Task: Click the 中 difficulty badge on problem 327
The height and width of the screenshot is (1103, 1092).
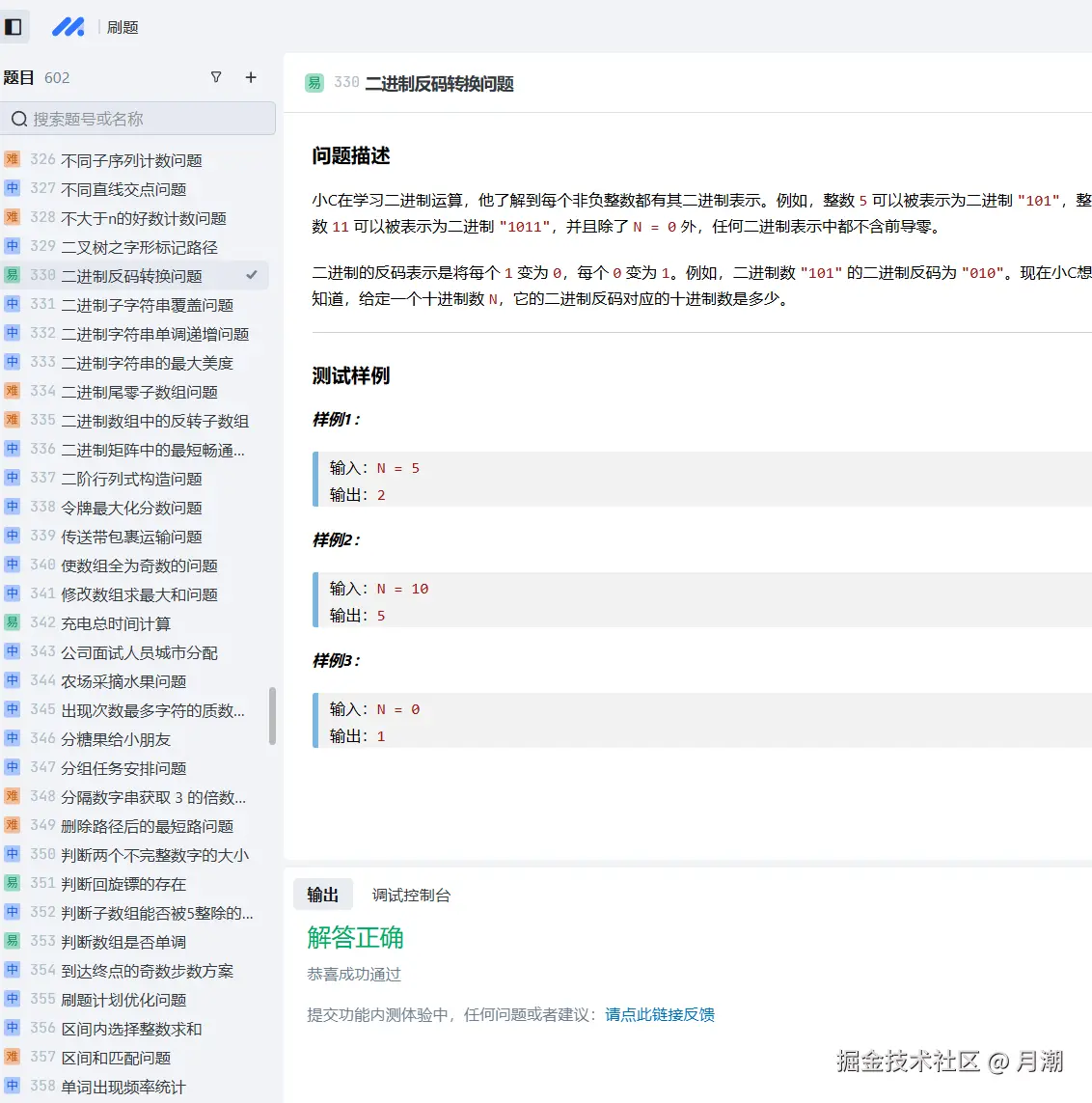Action: [12, 188]
